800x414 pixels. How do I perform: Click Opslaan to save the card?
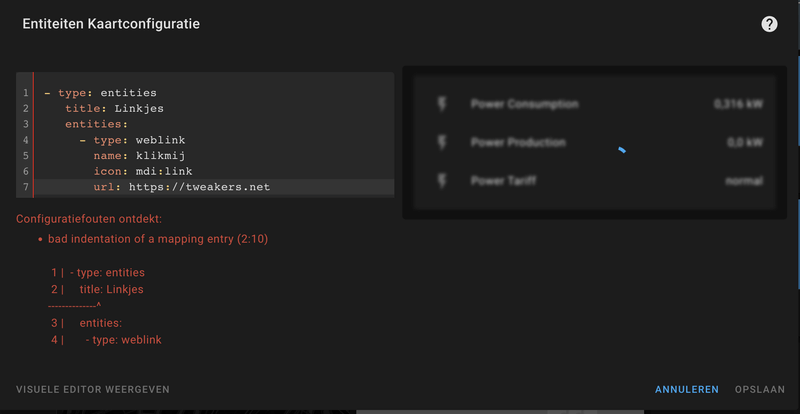click(x=760, y=389)
